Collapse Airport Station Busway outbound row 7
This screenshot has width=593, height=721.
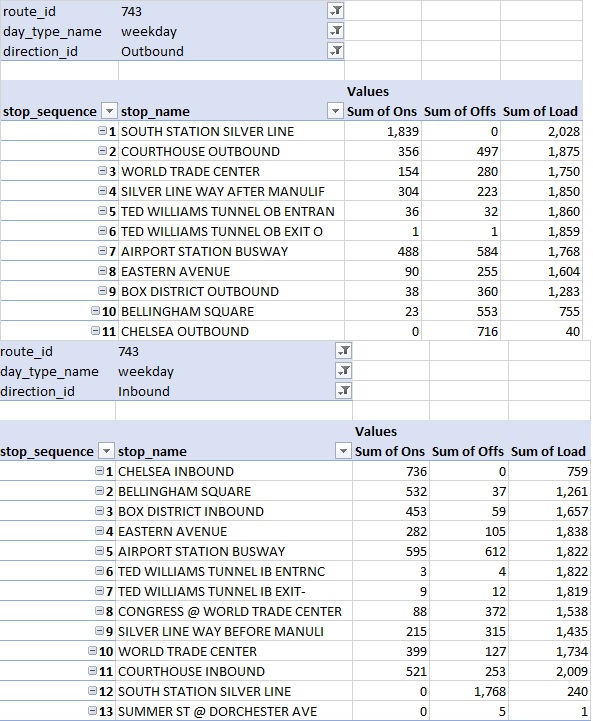pyautogui.click(x=103, y=251)
